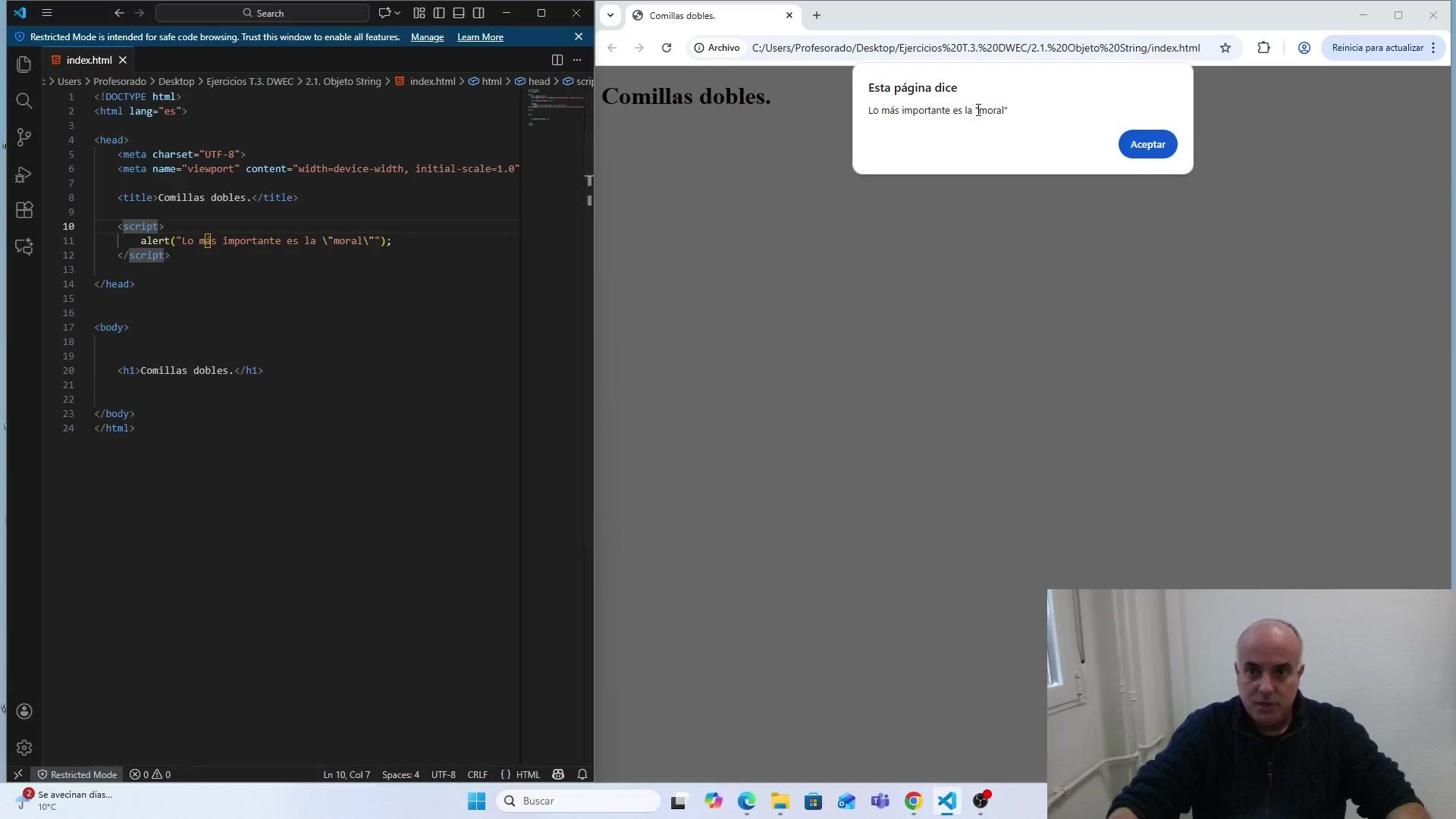
Task: Open the Extensions view in VS Code
Action: point(24,210)
